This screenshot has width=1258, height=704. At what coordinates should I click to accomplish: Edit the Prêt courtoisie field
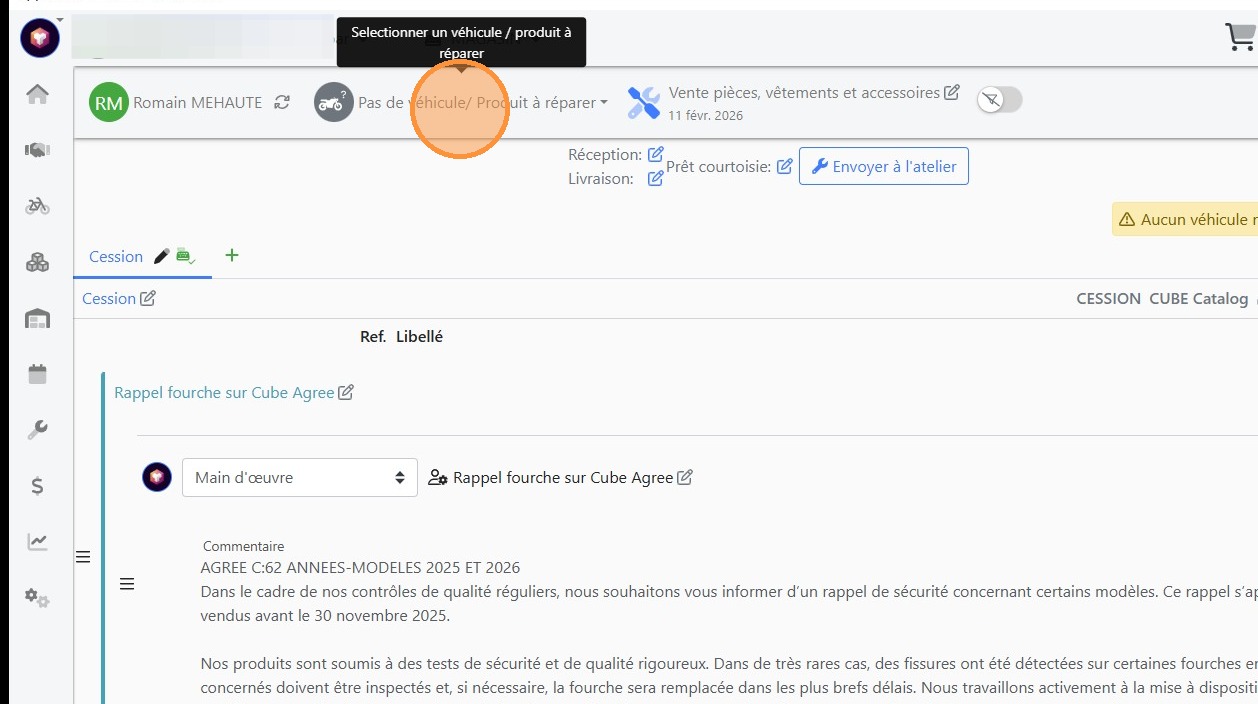pyautogui.click(x=785, y=166)
